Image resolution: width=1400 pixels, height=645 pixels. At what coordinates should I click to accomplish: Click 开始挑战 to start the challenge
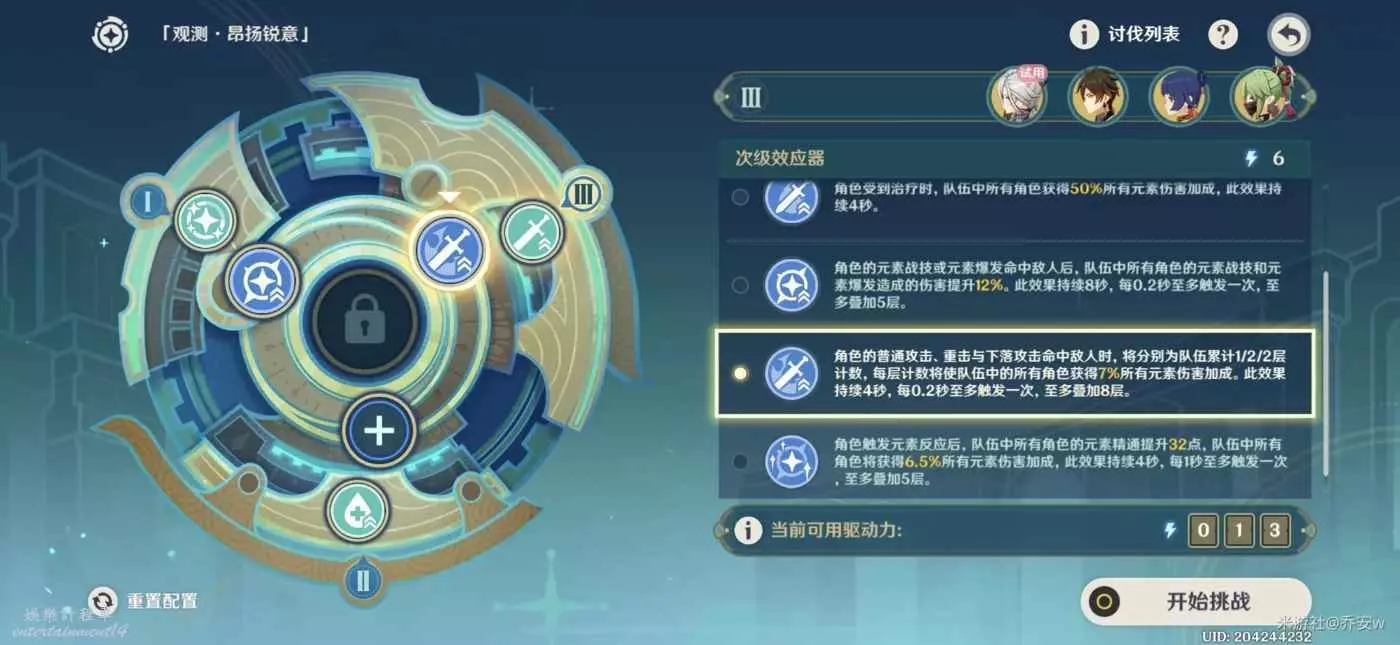click(x=1196, y=602)
